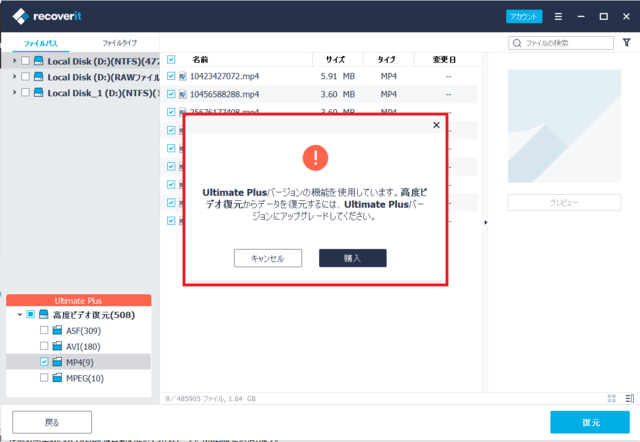Click the search magnifier icon
Screen dimensions: 640x442
[517, 43]
